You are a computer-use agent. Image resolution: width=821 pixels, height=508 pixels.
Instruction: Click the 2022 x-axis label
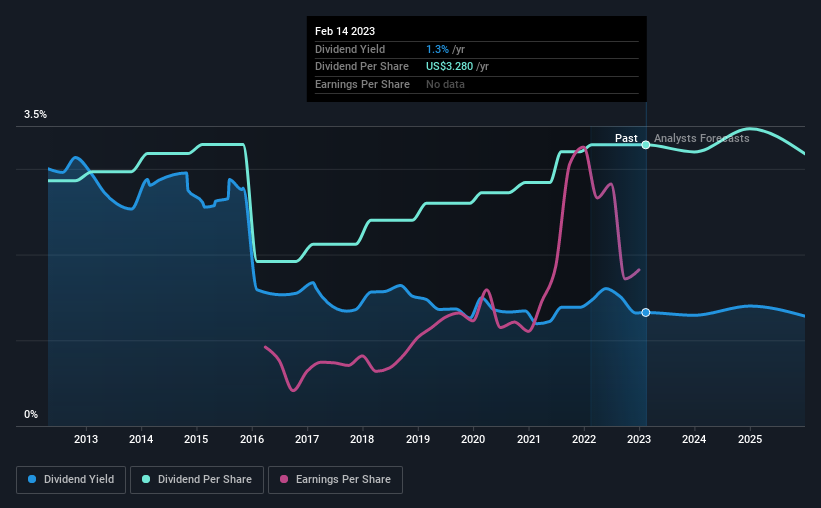(584, 439)
